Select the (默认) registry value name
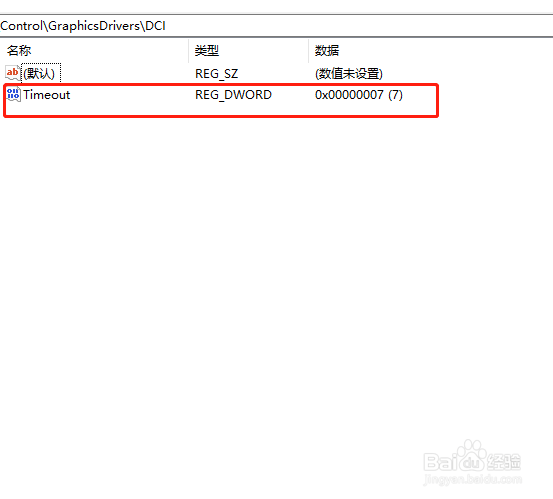553x499 pixels. click(x=39, y=73)
